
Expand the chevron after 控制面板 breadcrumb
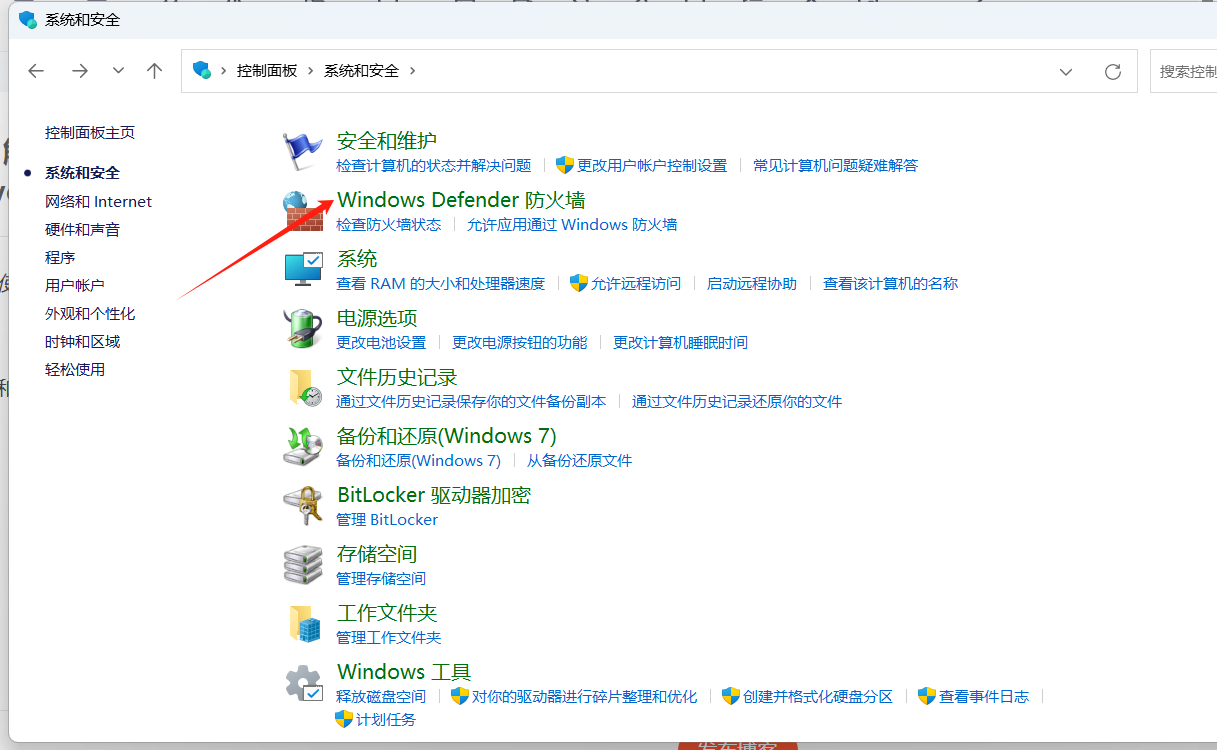311,71
